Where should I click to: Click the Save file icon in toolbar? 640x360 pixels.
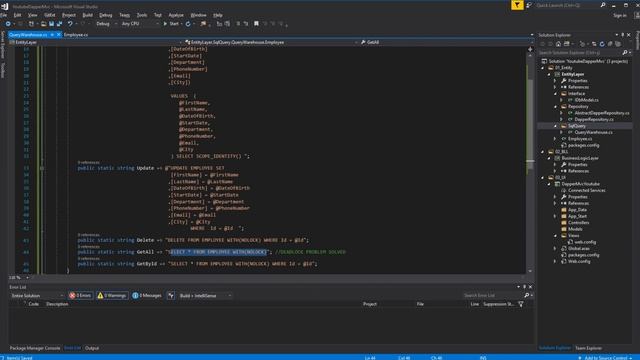(x=51, y=24)
